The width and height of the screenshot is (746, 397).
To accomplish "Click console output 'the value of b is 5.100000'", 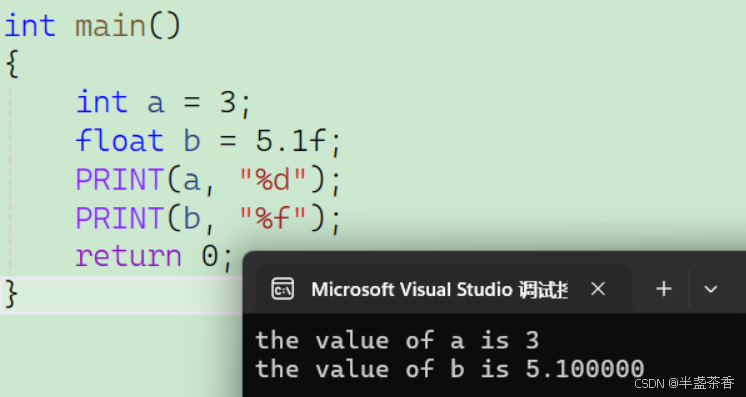I will coord(450,369).
